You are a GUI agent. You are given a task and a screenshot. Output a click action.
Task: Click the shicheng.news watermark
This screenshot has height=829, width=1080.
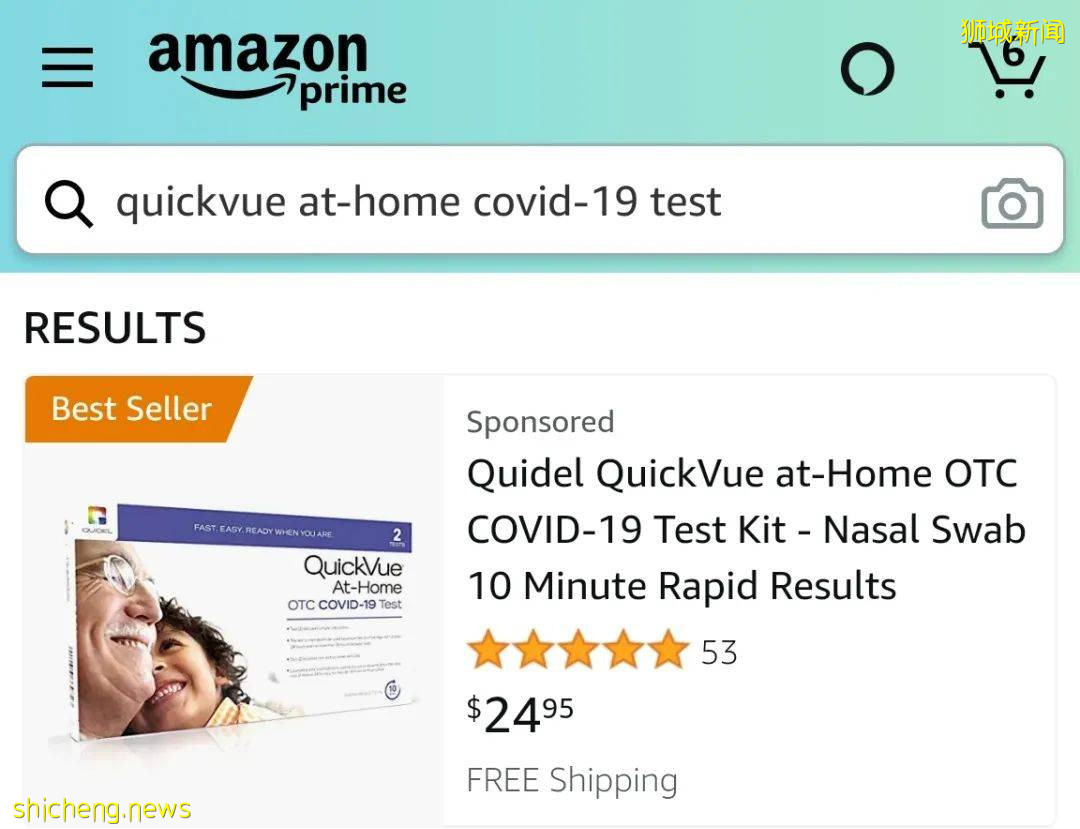click(x=102, y=808)
